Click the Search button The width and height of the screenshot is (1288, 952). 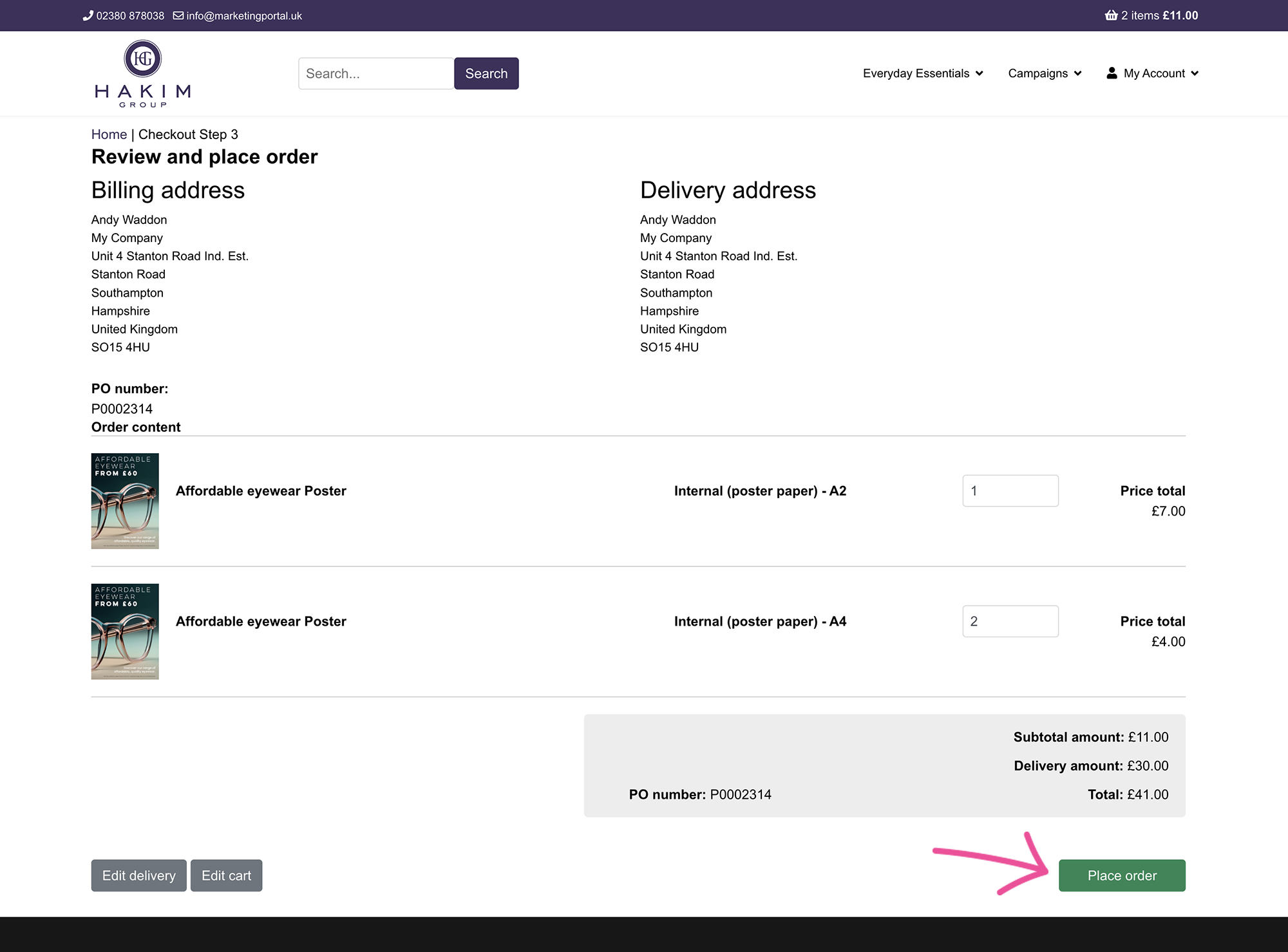point(486,73)
